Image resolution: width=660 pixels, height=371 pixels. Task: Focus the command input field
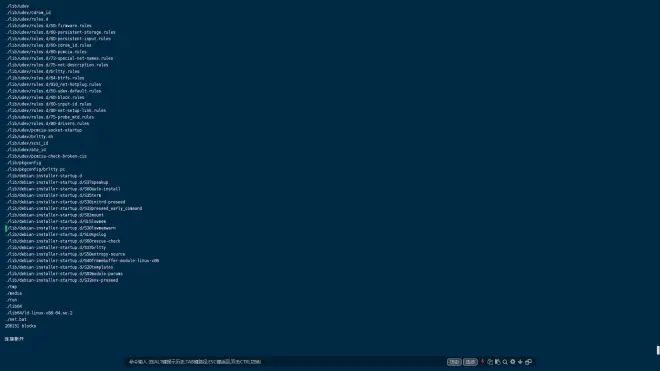(x=286, y=362)
